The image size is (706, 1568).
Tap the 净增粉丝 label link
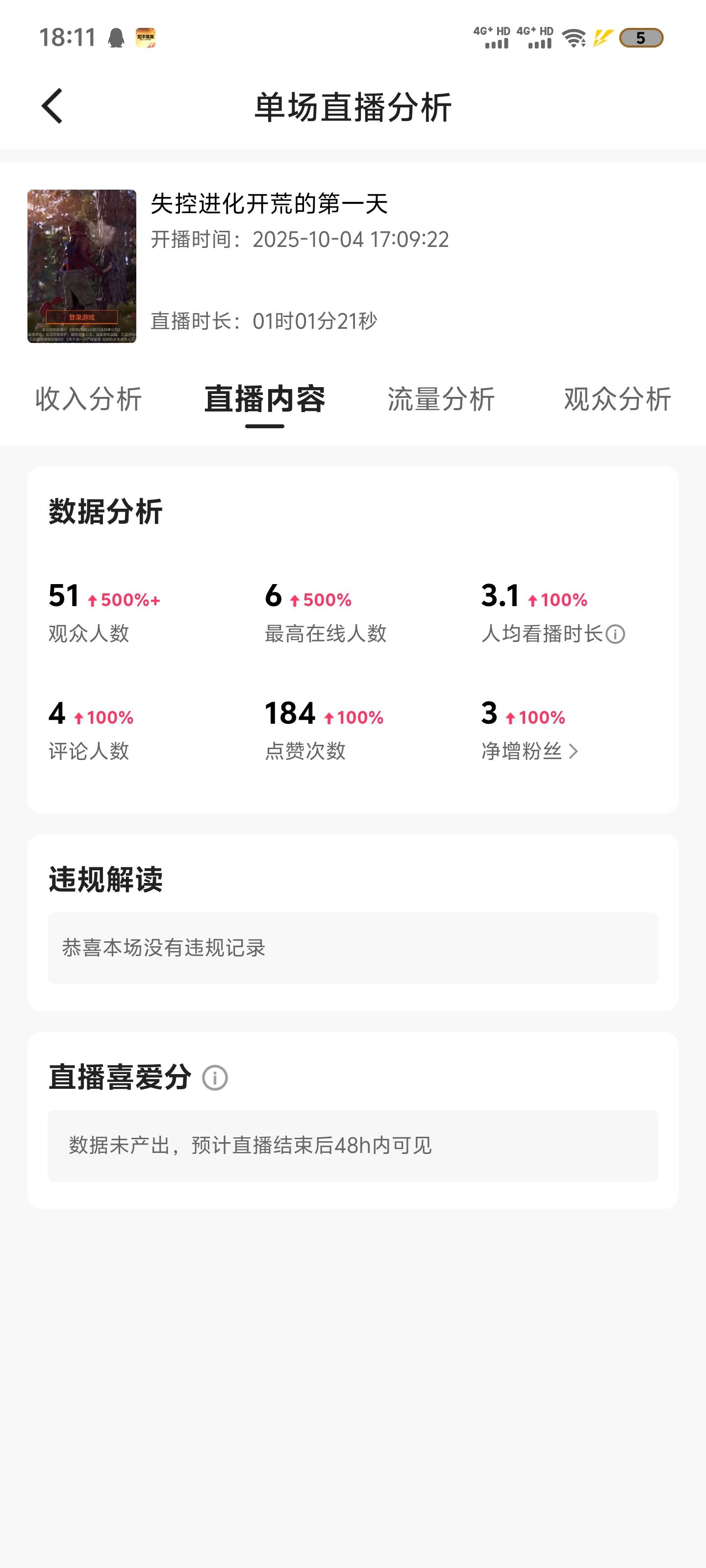coord(522,752)
